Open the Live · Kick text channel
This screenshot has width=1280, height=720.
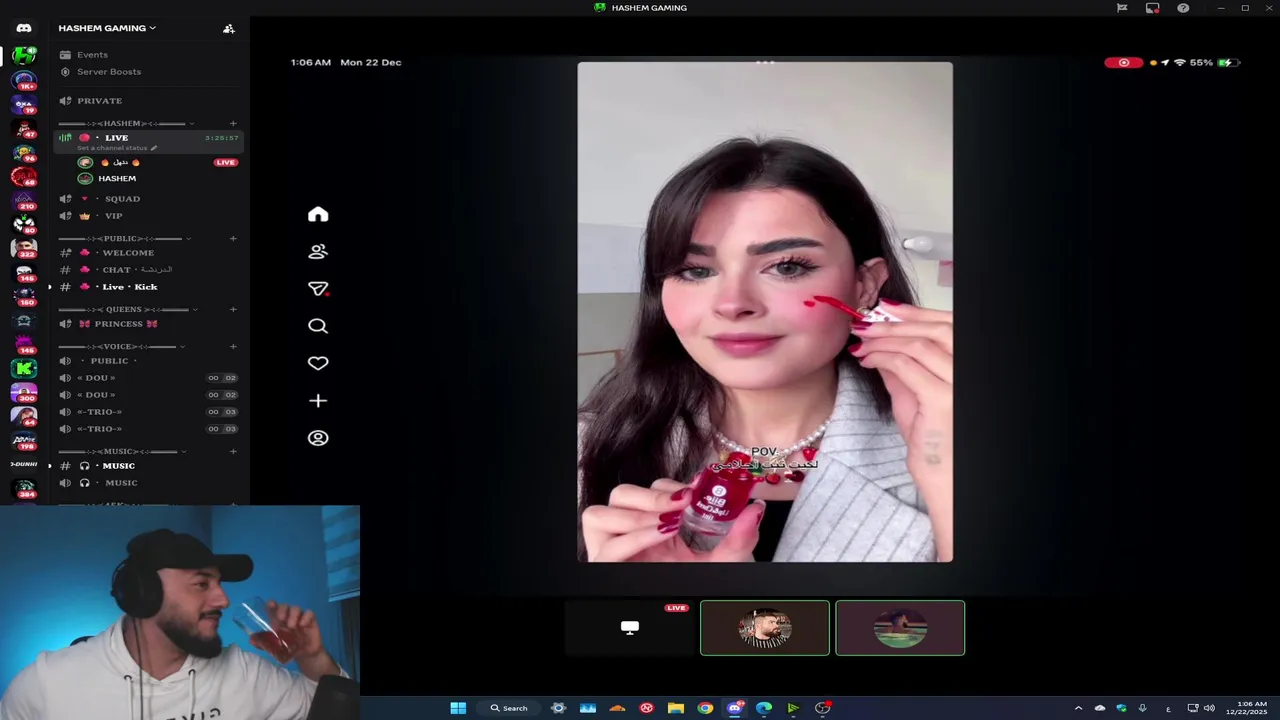(148, 287)
